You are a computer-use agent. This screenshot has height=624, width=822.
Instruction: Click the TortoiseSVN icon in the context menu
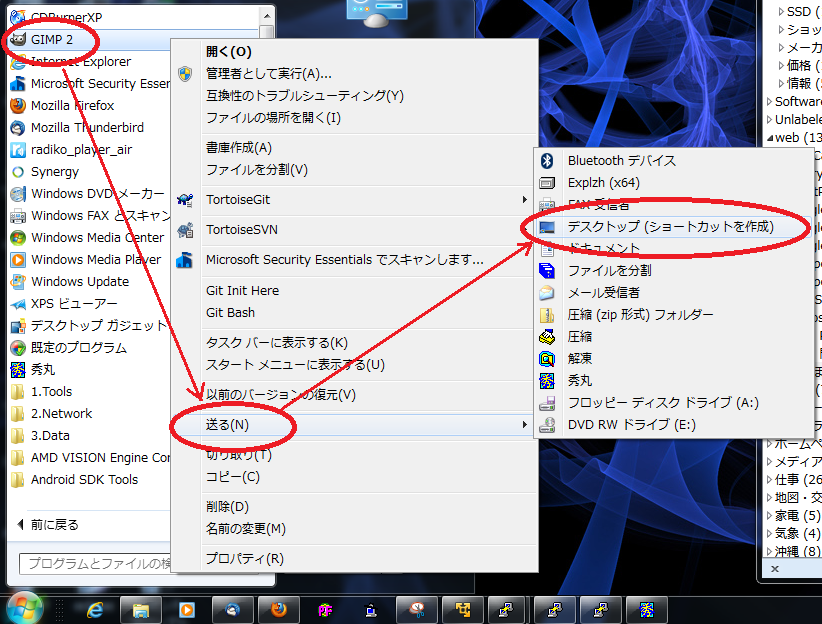coord(185,230)
